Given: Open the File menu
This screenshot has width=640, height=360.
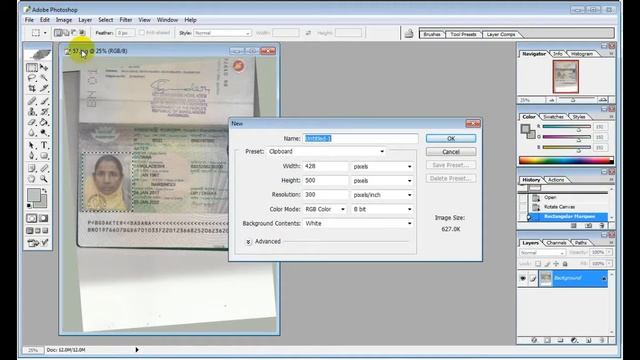Looking at the screenshot, I should click(29, 20).
